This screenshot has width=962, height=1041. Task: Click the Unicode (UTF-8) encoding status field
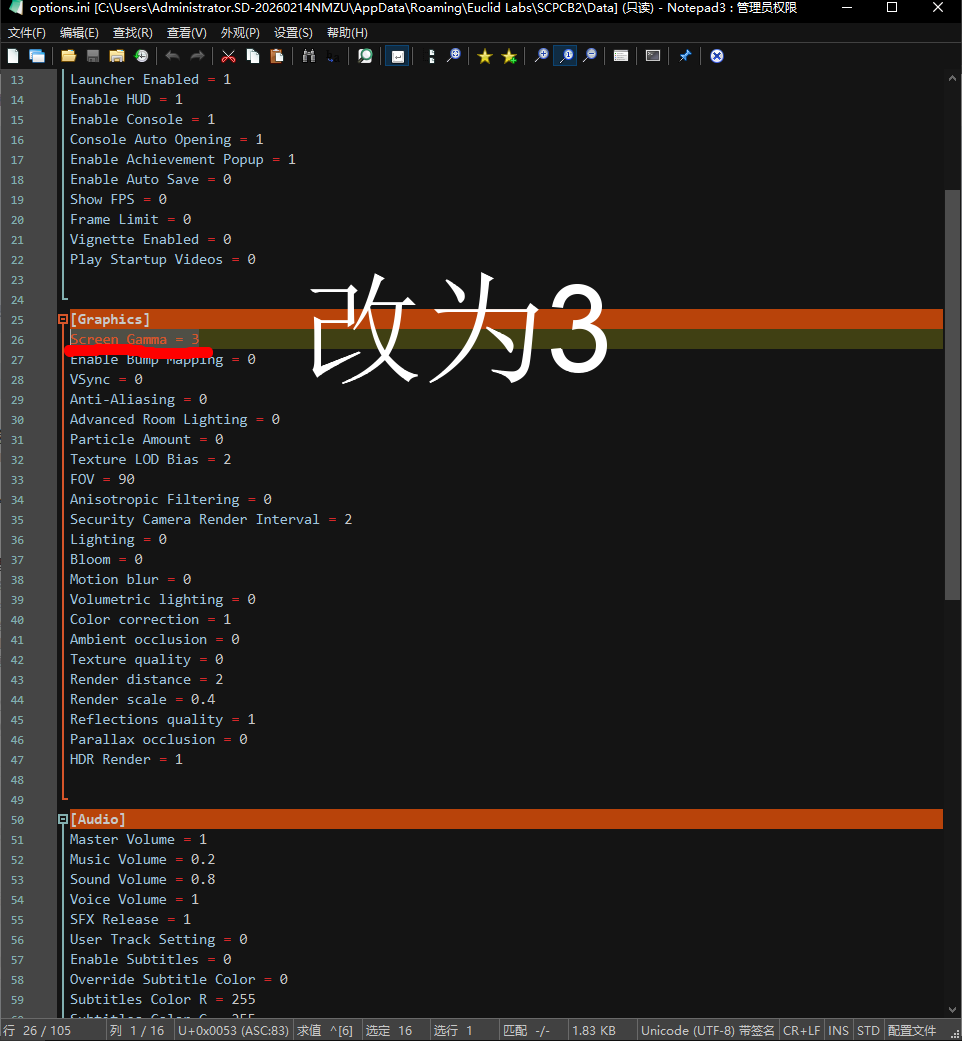click(x=708, y=1030)
